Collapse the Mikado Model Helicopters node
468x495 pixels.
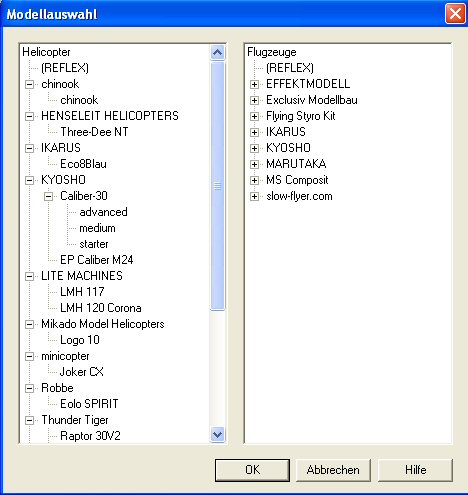[30, 324]
